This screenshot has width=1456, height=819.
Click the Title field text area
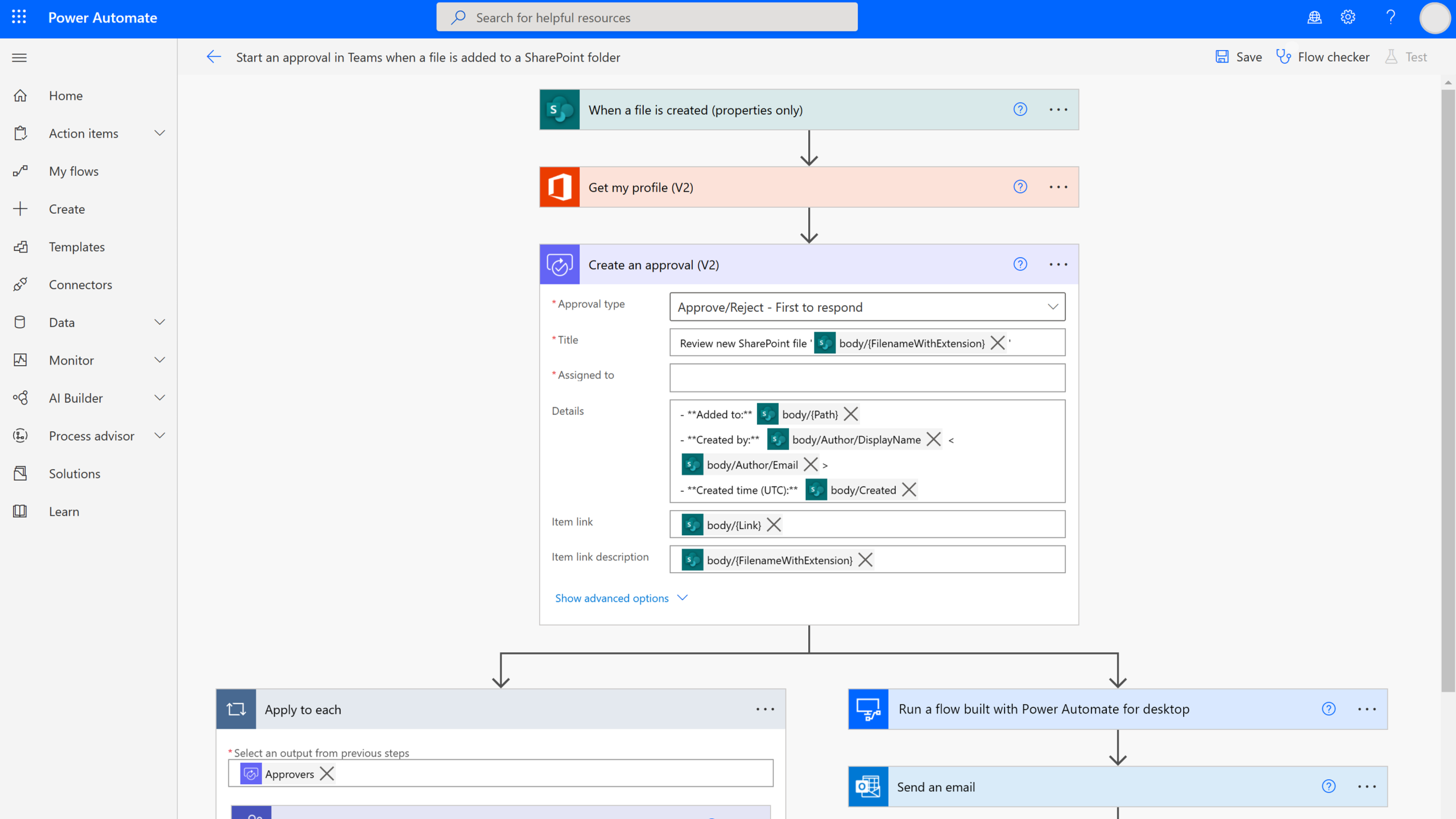[866, 342]
